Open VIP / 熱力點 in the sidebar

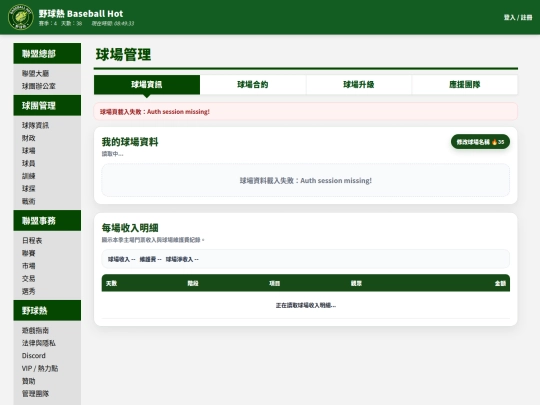click(40, 368)
